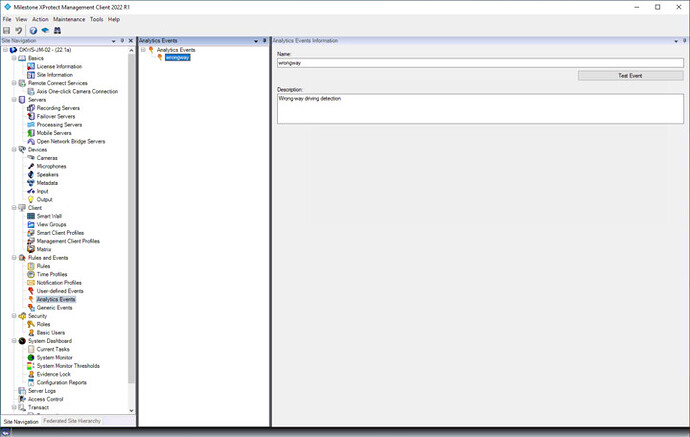Screen dimensions: 690x437
Task: Click the Save toolbar icon
Action: (x=7, y=31)
